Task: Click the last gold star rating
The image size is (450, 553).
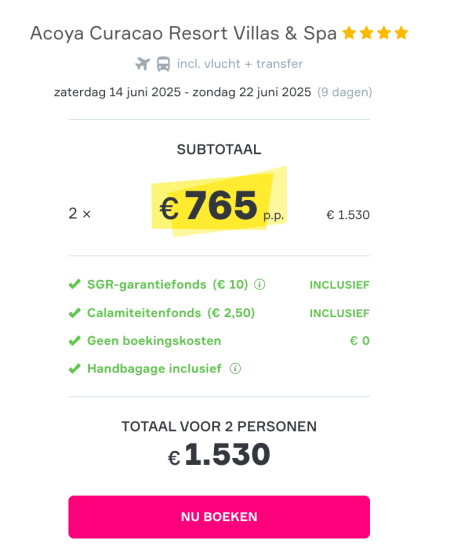Action: 401,33
